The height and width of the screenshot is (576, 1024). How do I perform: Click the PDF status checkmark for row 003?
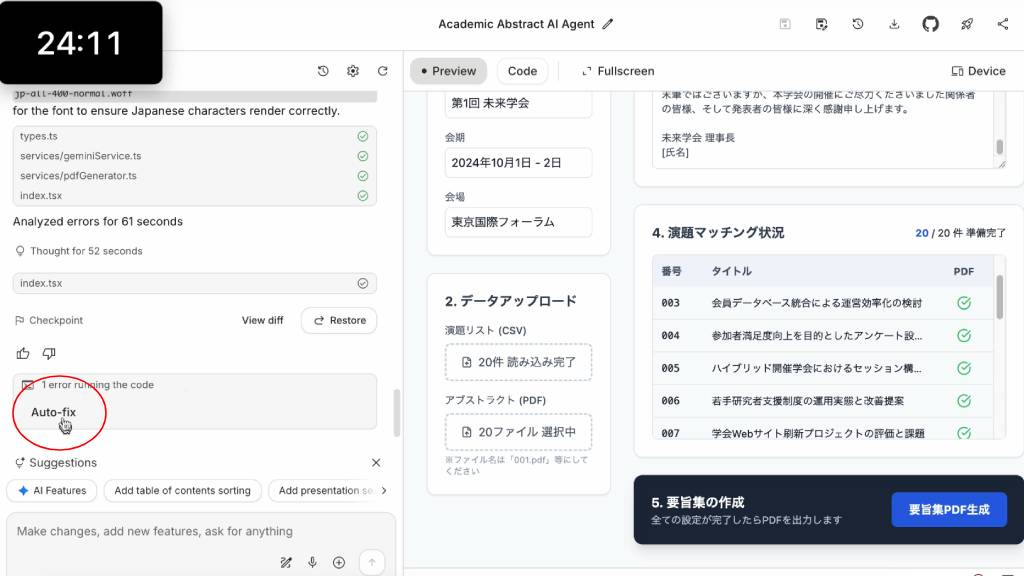pos(964,303)
